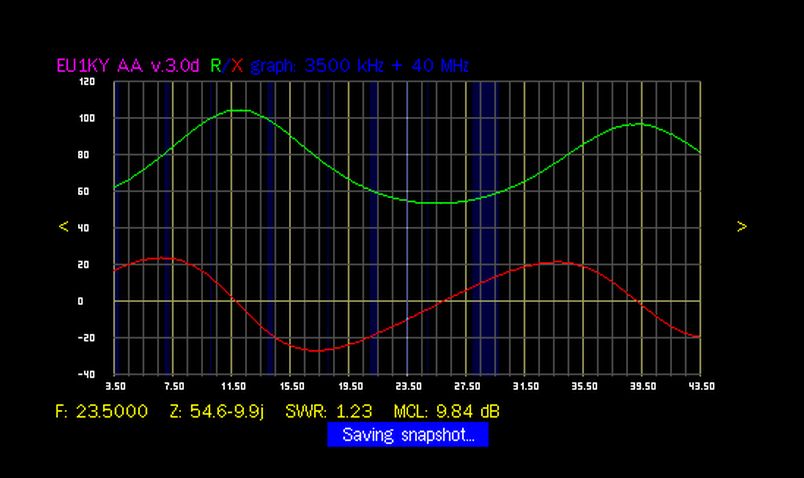Click the 11.50 label on the frequency axis
The width and height of the screenshot is (804, 478).
coord(232,385)
